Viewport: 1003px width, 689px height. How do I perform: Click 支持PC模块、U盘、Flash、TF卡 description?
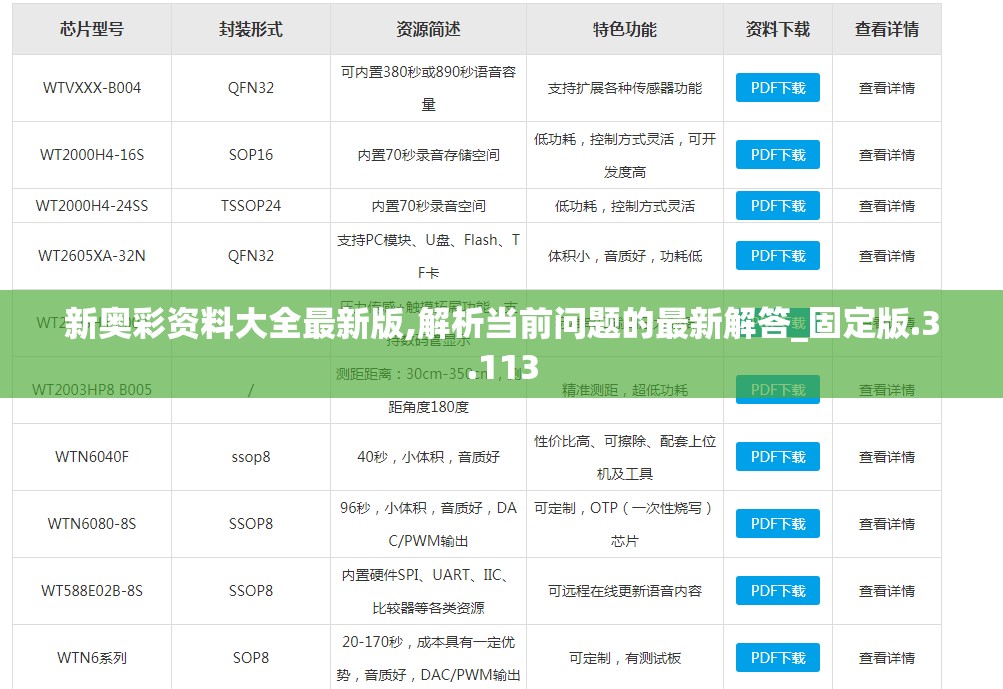pyautogui.click(x=428, y=256)
